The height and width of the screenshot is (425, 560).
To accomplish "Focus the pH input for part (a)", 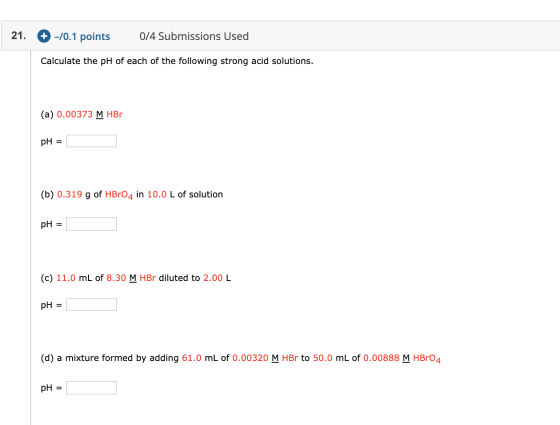I will pyautogui.click(x=91, y=141).
